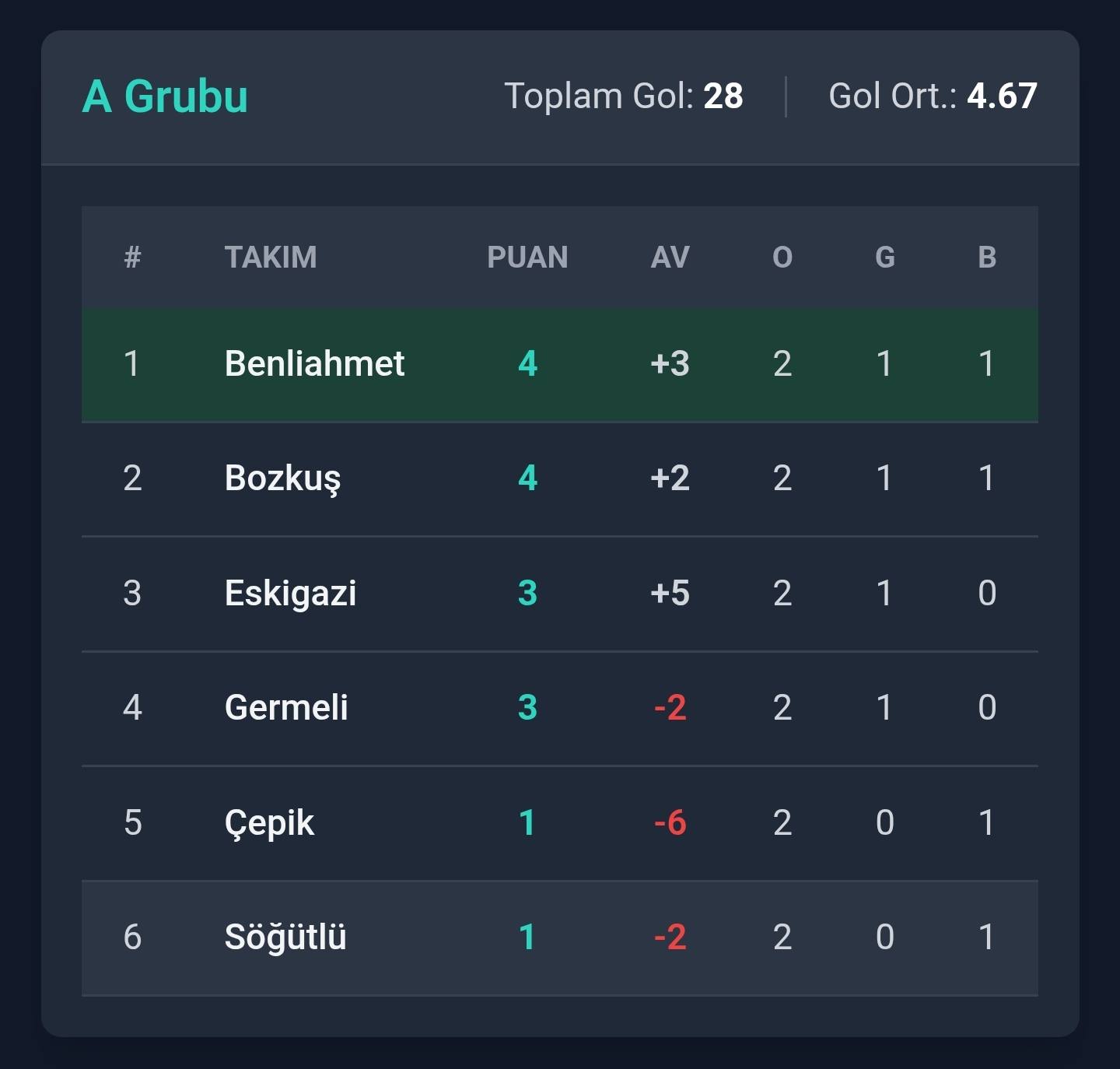Screen dimensions: 1120x1069
Task: Click the # rank column header
Action: pyautogui.click(x=132, y=258)
